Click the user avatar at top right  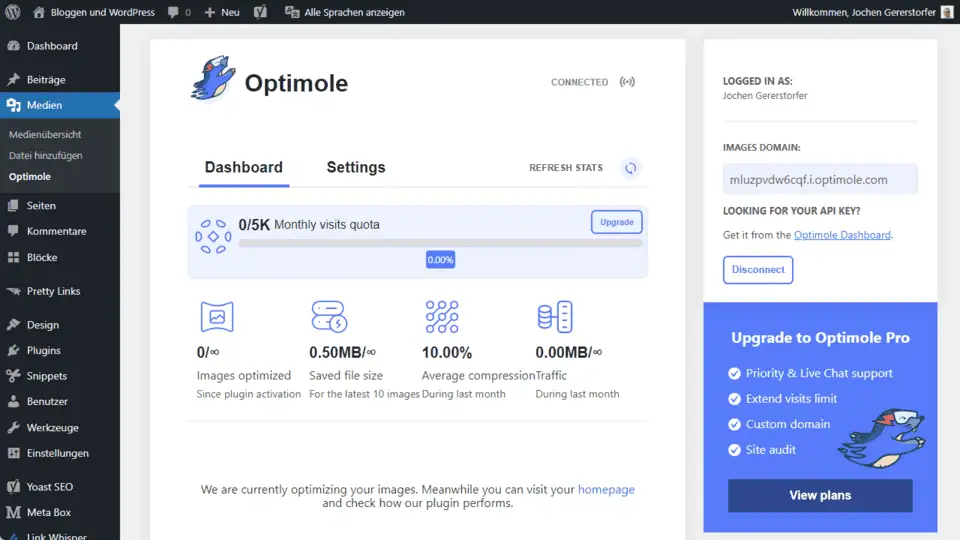pyautogui.click(x=946, y=12)
